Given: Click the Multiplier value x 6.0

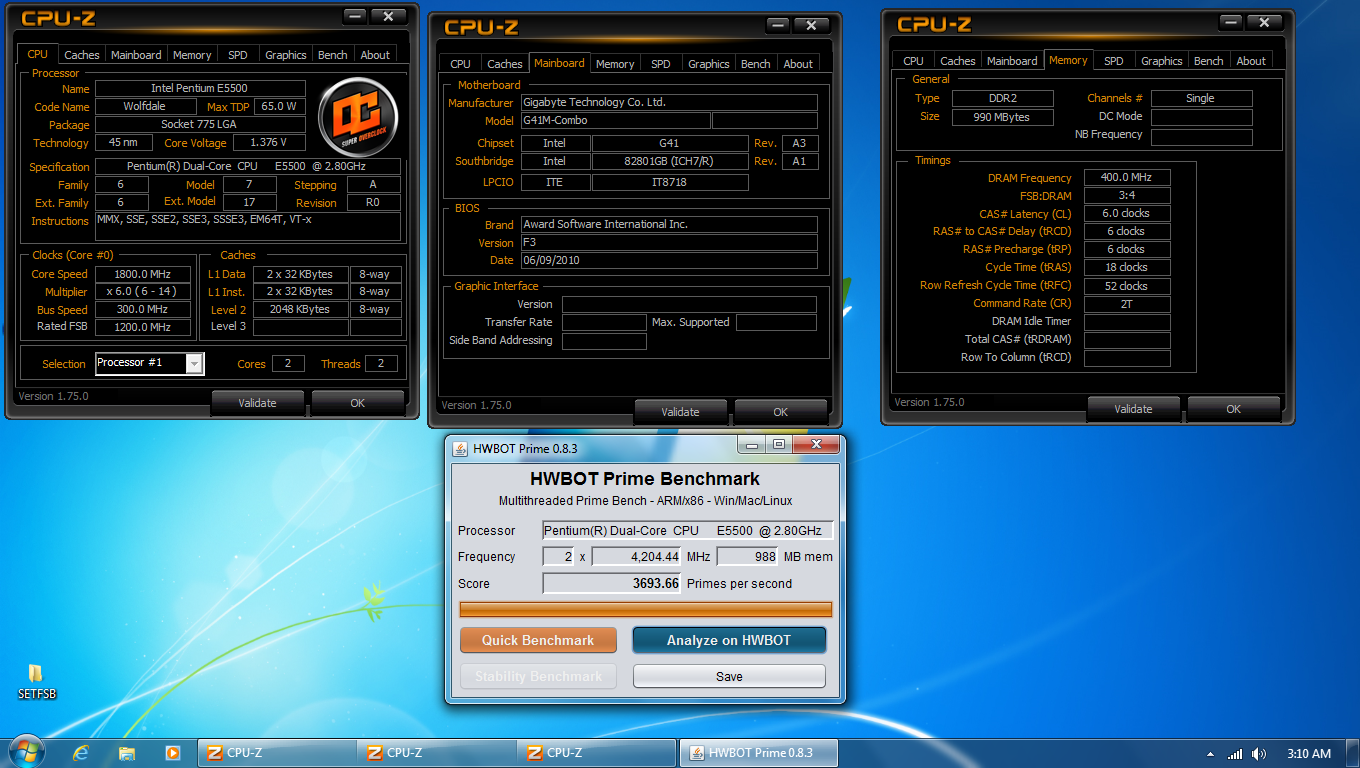Looking at the screenshot, I should pos(143,292).
